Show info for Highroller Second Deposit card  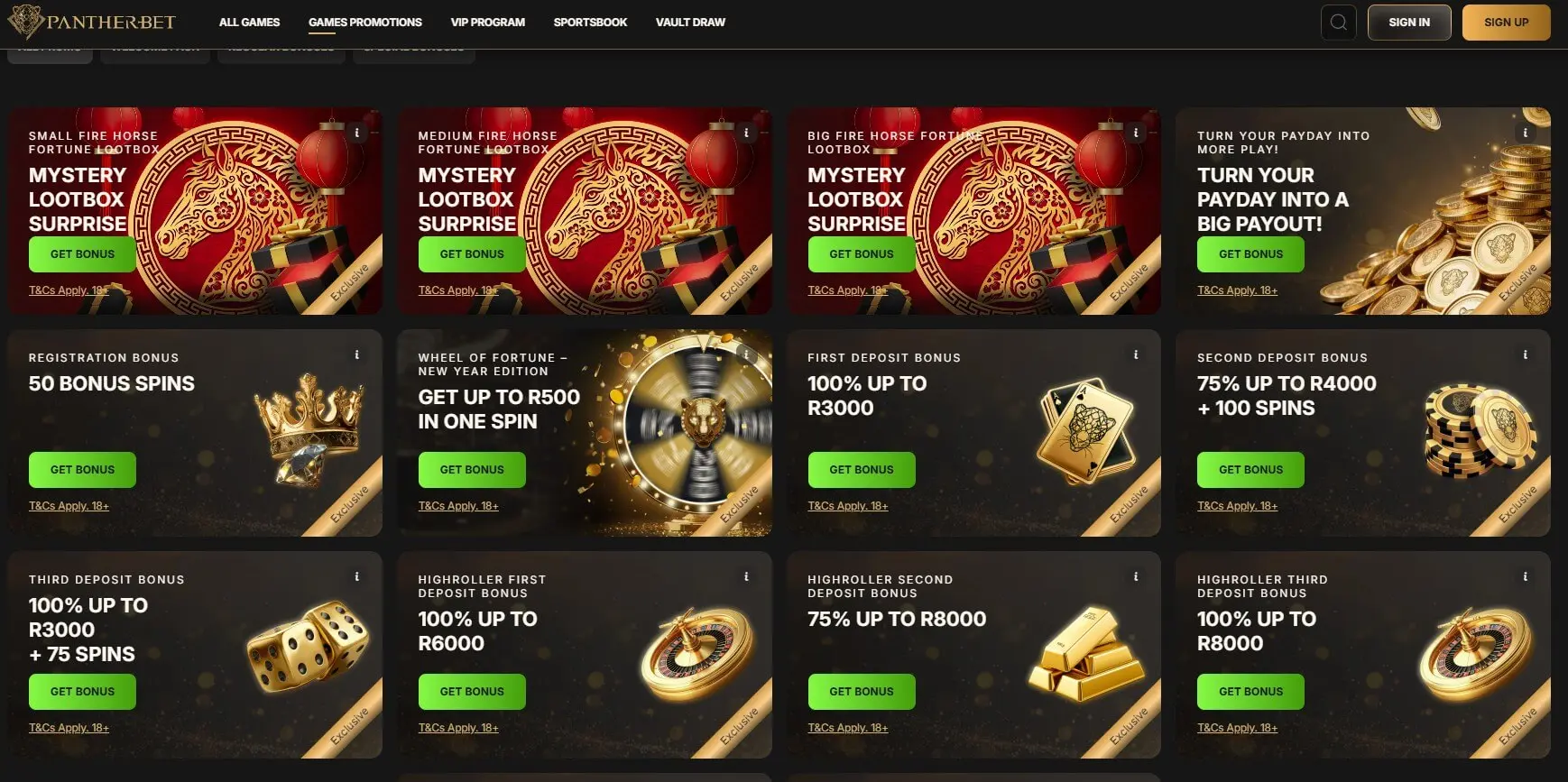click(x=1136, y=576)
